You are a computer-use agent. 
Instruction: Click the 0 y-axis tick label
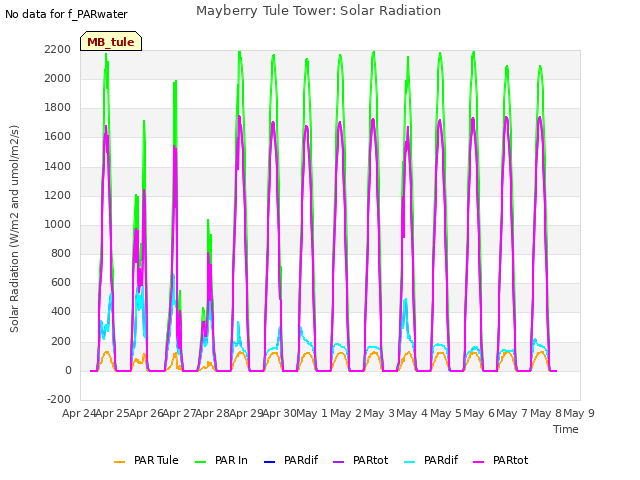click(x=68, y=371)
